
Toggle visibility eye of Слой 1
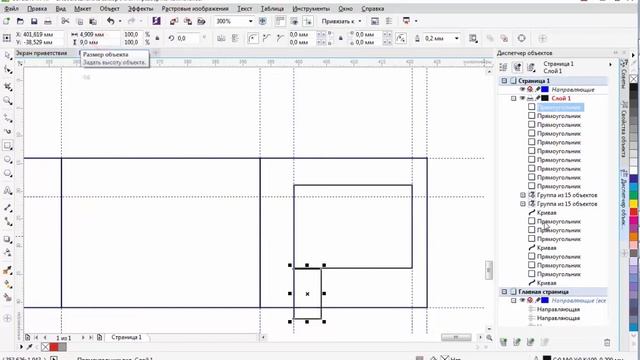coord(522,98)
